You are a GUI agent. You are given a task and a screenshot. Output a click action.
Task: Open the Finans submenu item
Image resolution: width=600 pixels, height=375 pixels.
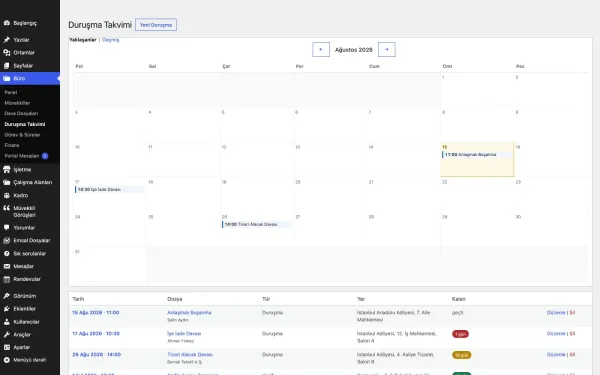coord(12,145)
